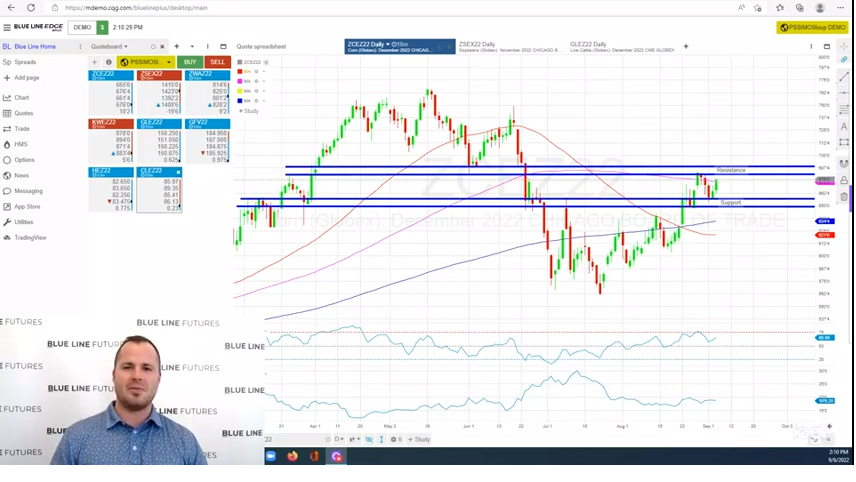Select the crosshair pointer tool
The image size is (856, 482).
click(x=843, y=47)
